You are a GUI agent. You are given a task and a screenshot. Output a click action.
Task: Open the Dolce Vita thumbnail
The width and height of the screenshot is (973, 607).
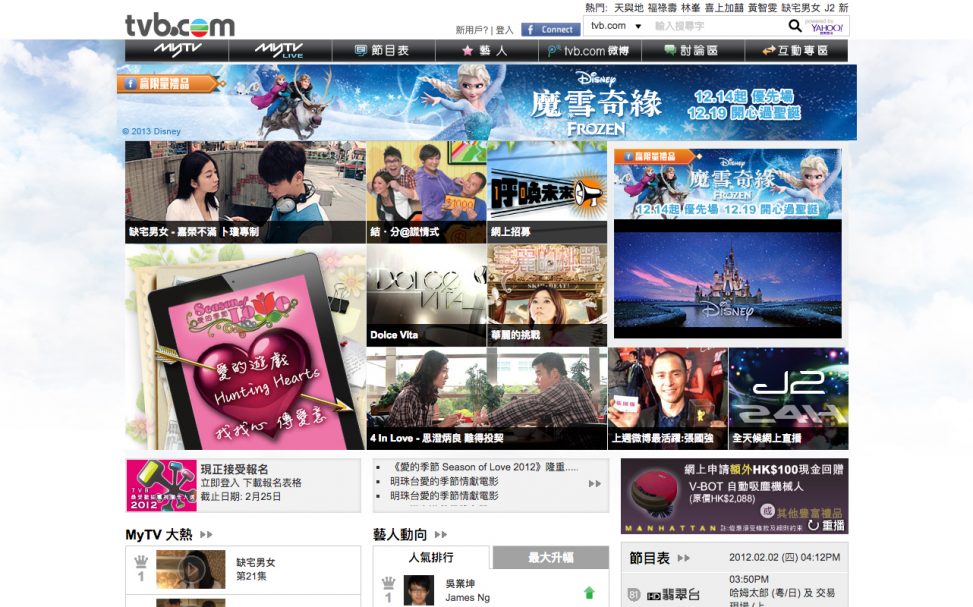(x=426, y=295)
